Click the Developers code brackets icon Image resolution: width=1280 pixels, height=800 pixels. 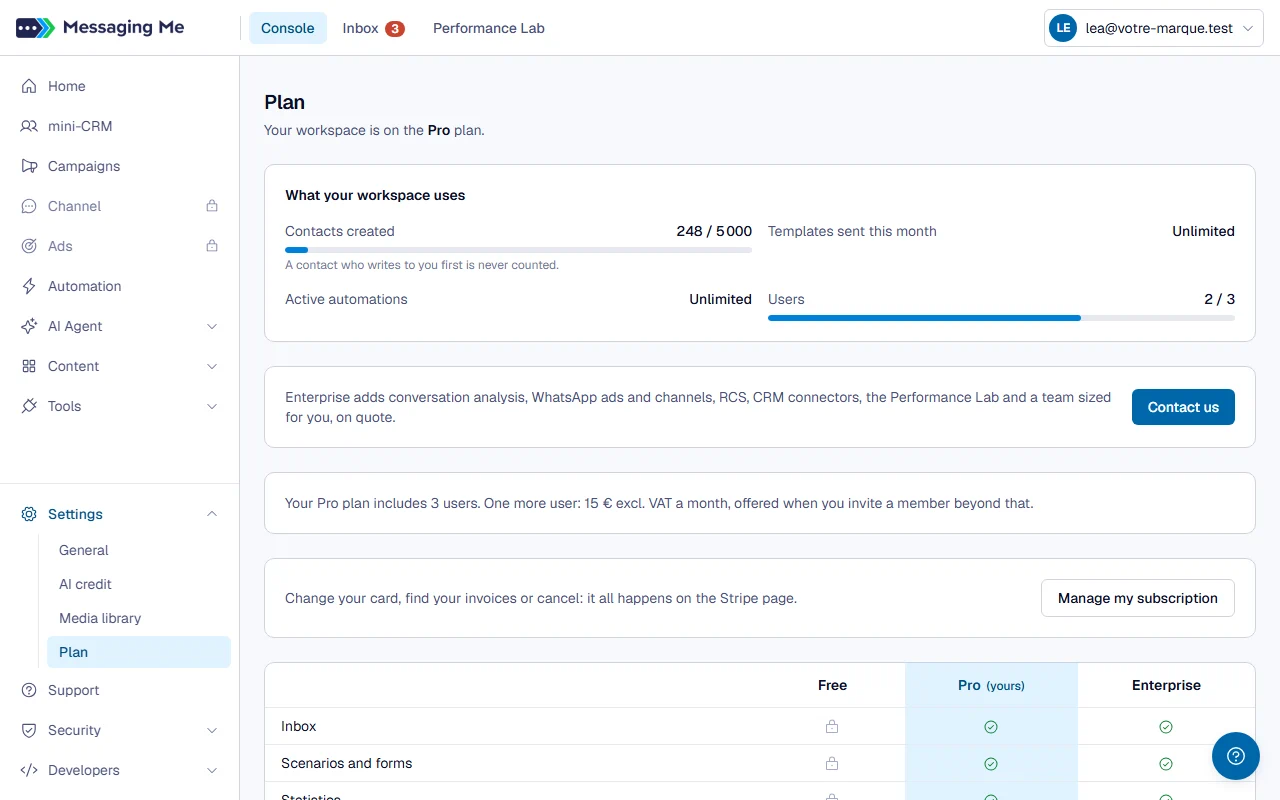[x=29, y=770]
